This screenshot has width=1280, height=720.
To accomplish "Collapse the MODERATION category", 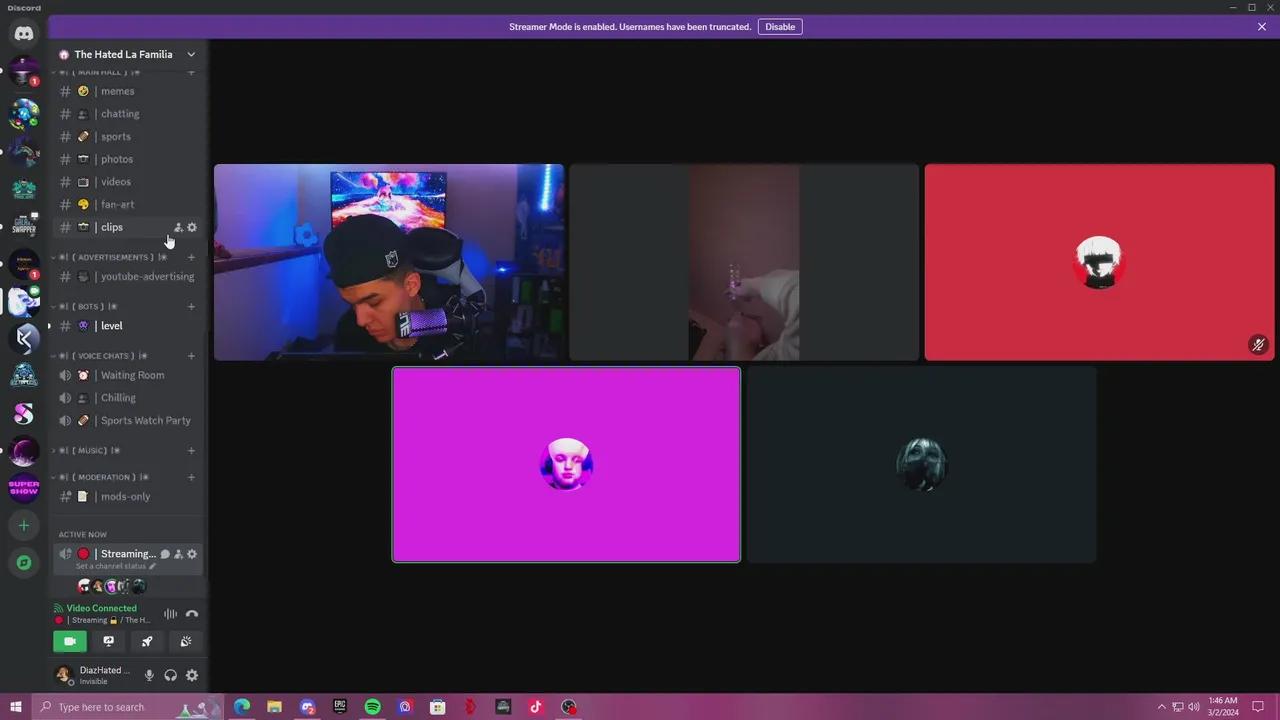I will (x=100, y=477).
